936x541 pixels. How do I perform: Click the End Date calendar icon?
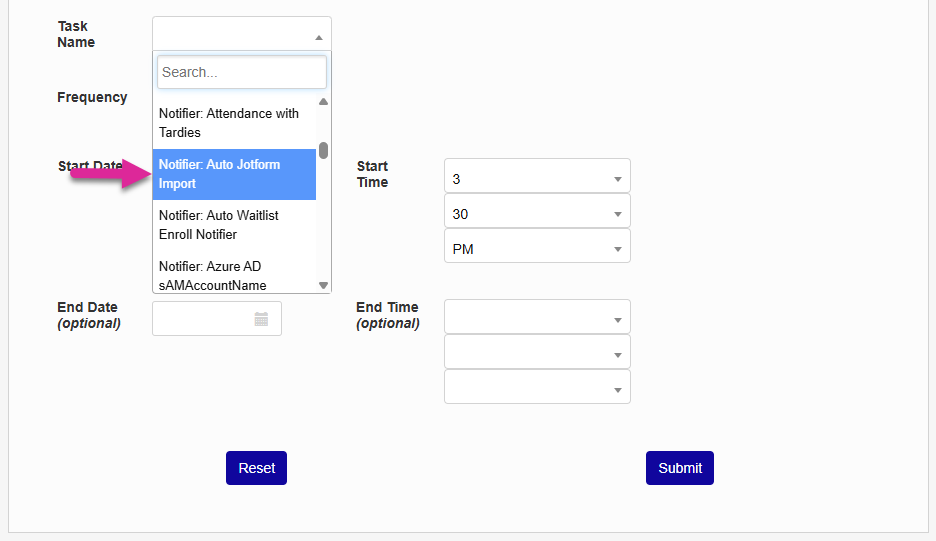pyautogui.click(x=261, y=319)
